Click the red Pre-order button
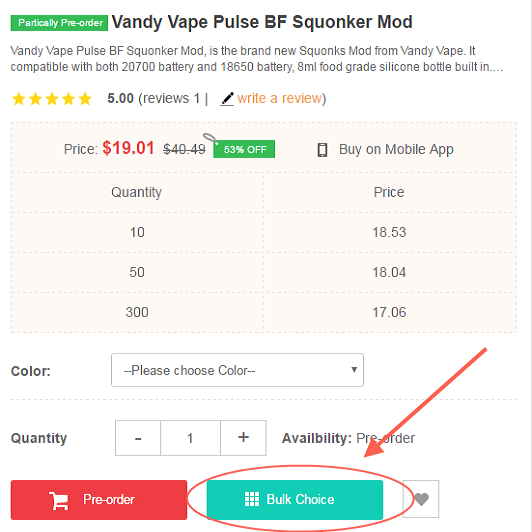 pyautogui.click(x=99, y=500)
